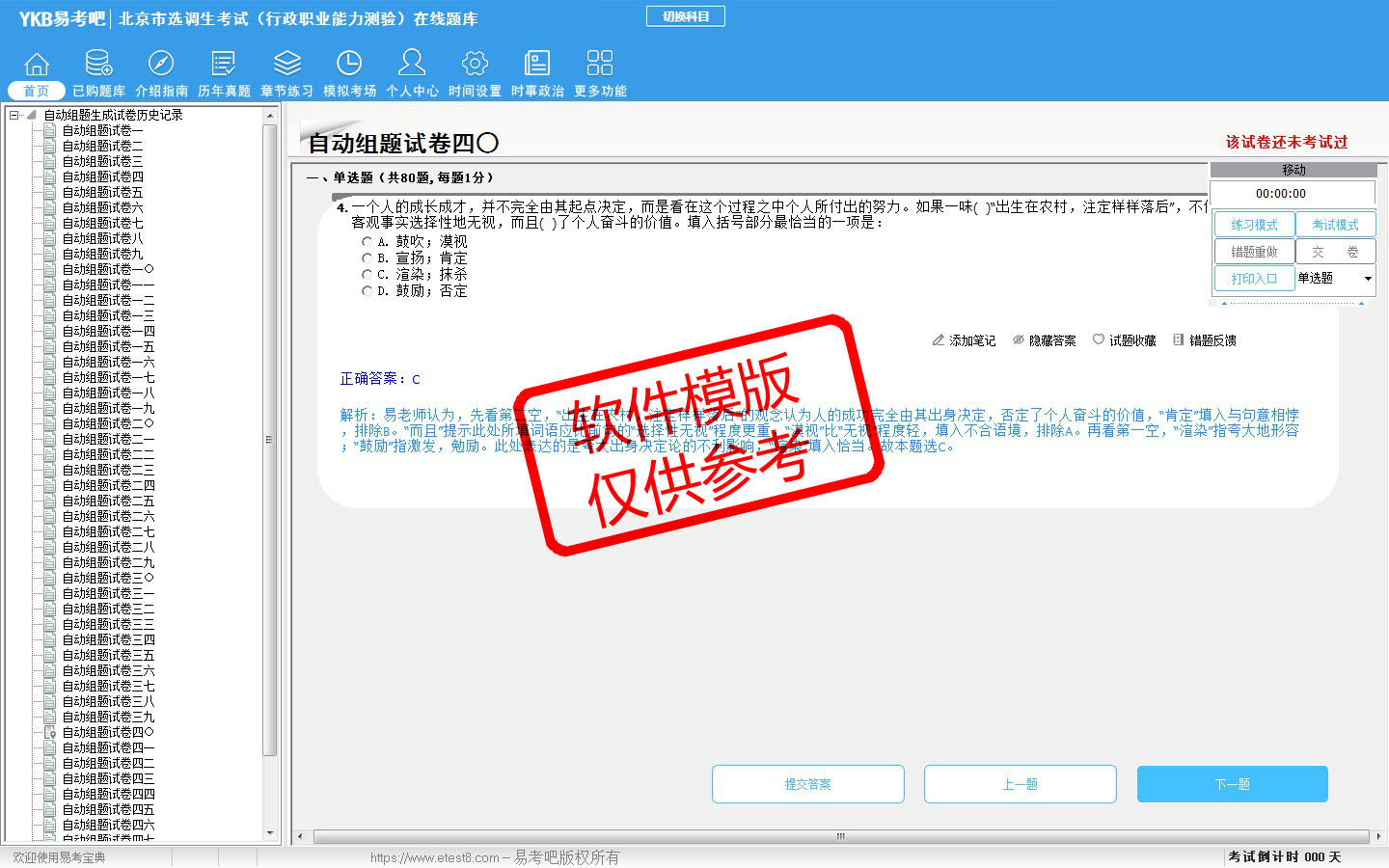The image size is (1389, 868).
Task: Click horizontal scrollbar left arrow
Action: pyautogui.click(x=300, y=836)
